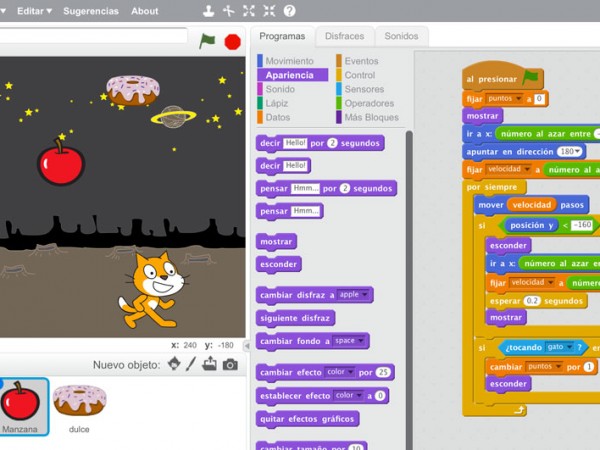Image resolution: width=600 pixels, height=450 pixels.
Task: Click the cat sprite on stage
Action: (x=153, y=290)
